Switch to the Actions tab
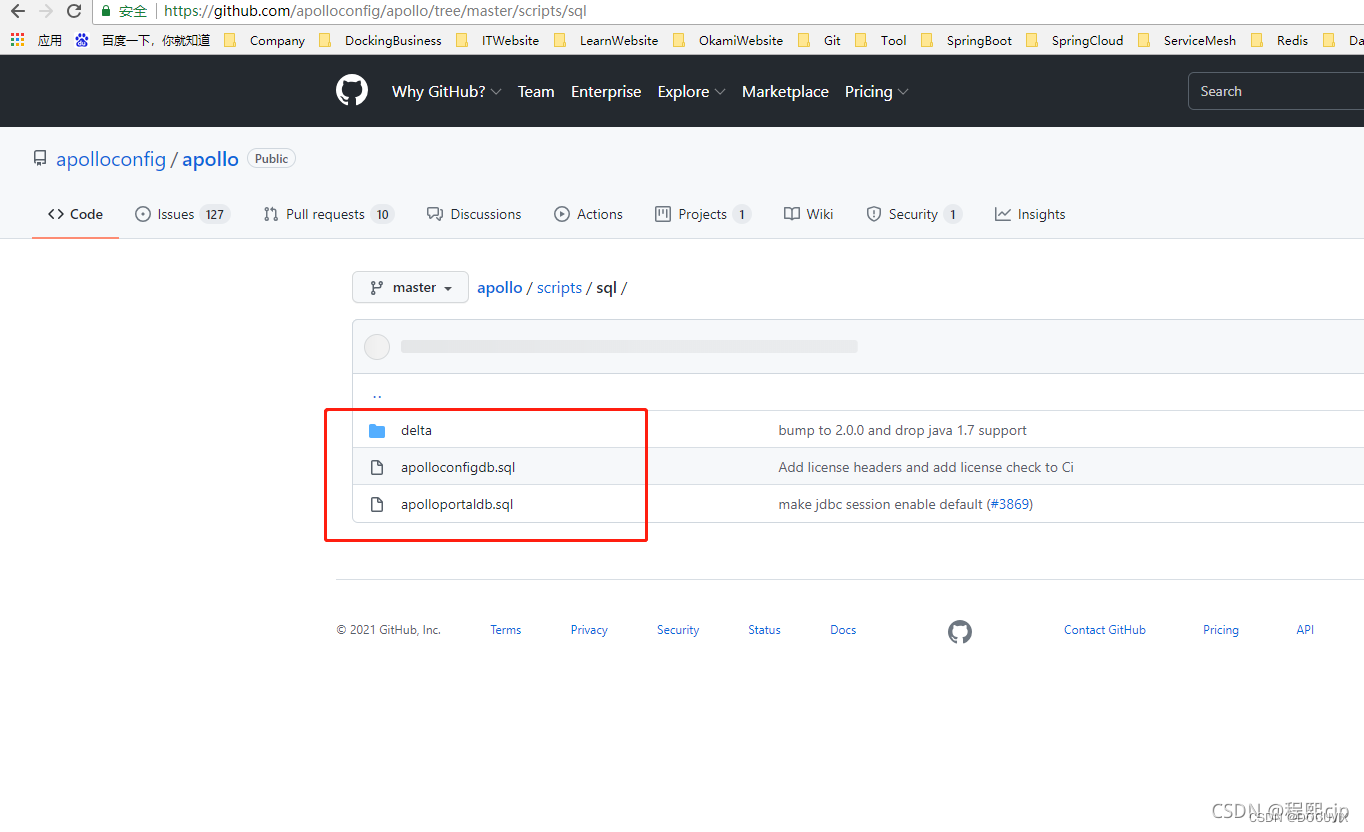The width and height of the screenshot is (1364, 832). point(588,214)
